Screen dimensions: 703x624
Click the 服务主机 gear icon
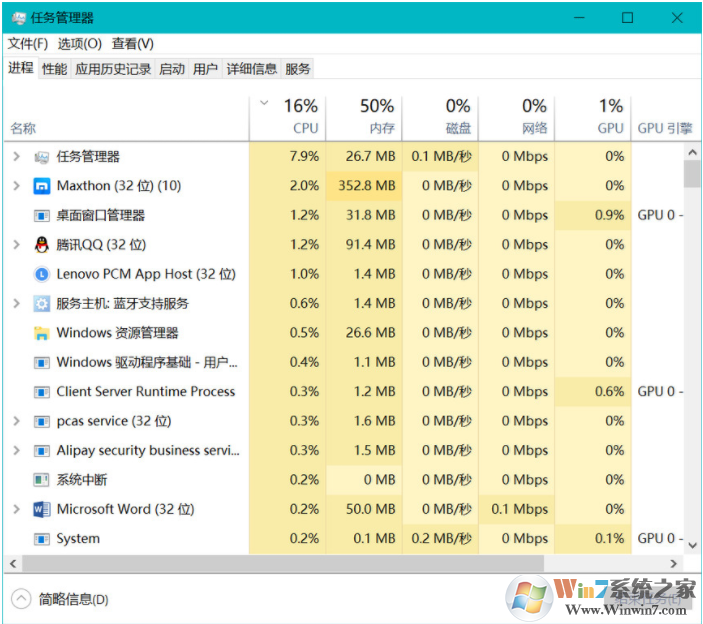click(41, 304)
